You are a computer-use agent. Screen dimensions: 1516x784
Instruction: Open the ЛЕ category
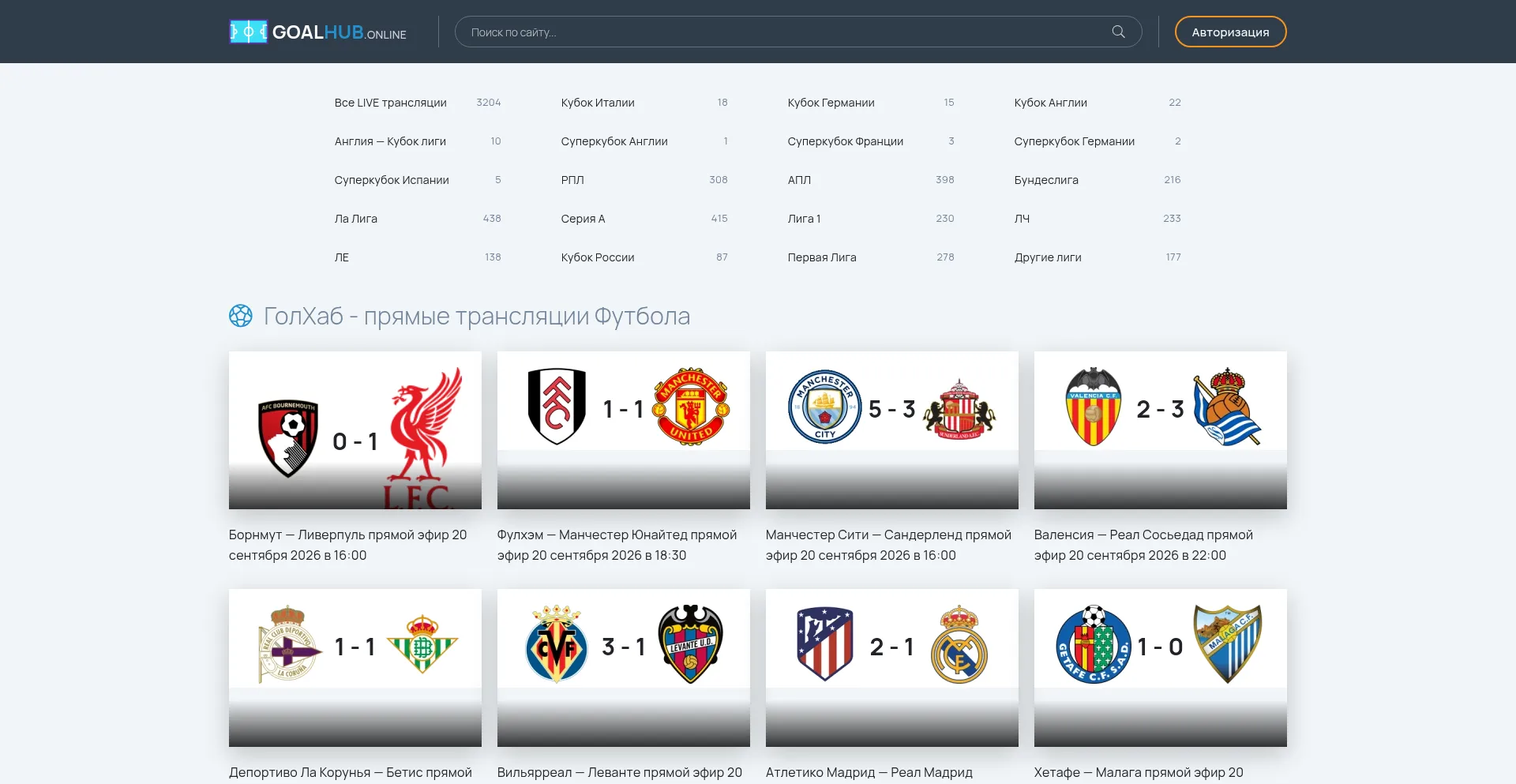(x=342, y=257)
